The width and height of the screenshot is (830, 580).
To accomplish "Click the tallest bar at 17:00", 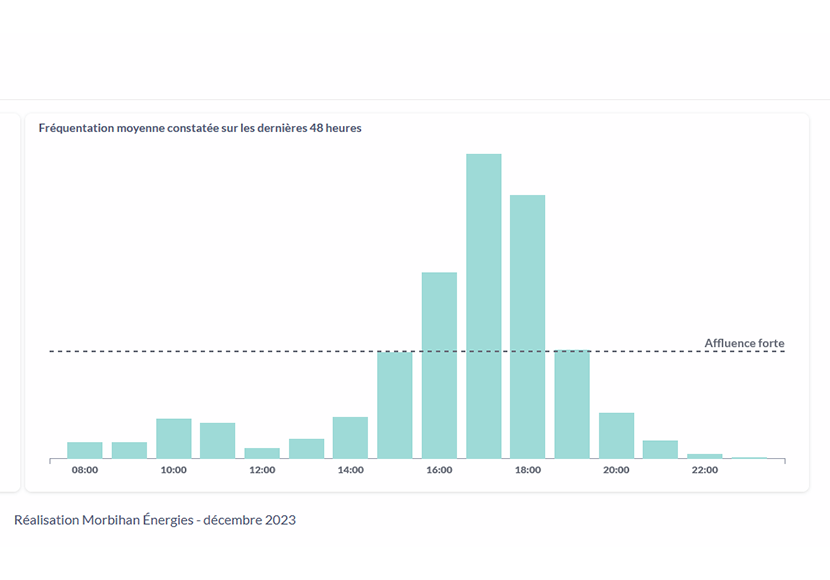I will pos(484,306).
